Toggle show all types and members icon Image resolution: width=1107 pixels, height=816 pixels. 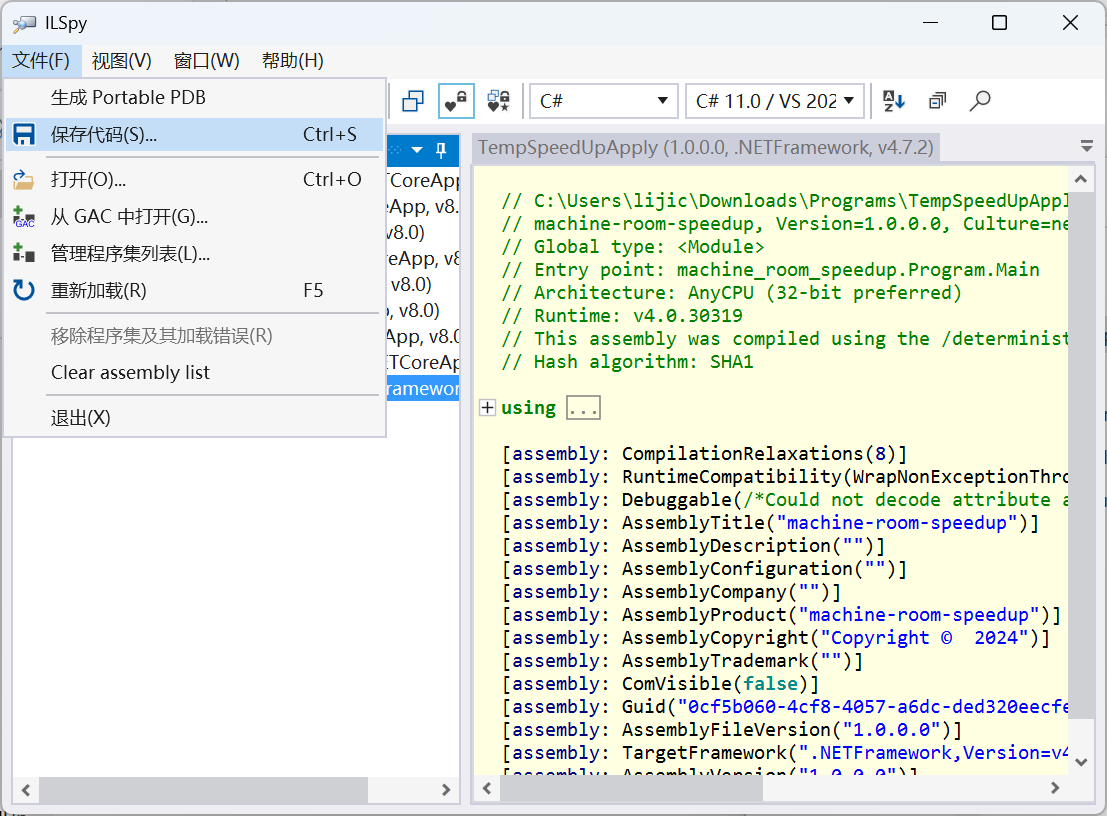(x=499, y=101)
